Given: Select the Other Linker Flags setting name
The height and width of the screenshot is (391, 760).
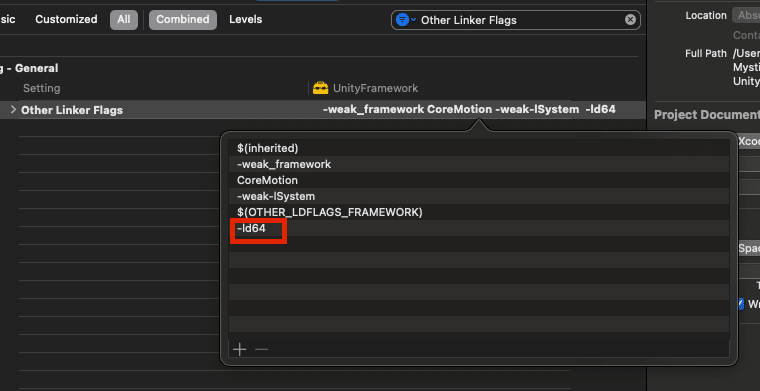Looking at the screenshot, I should coord(72,110).
